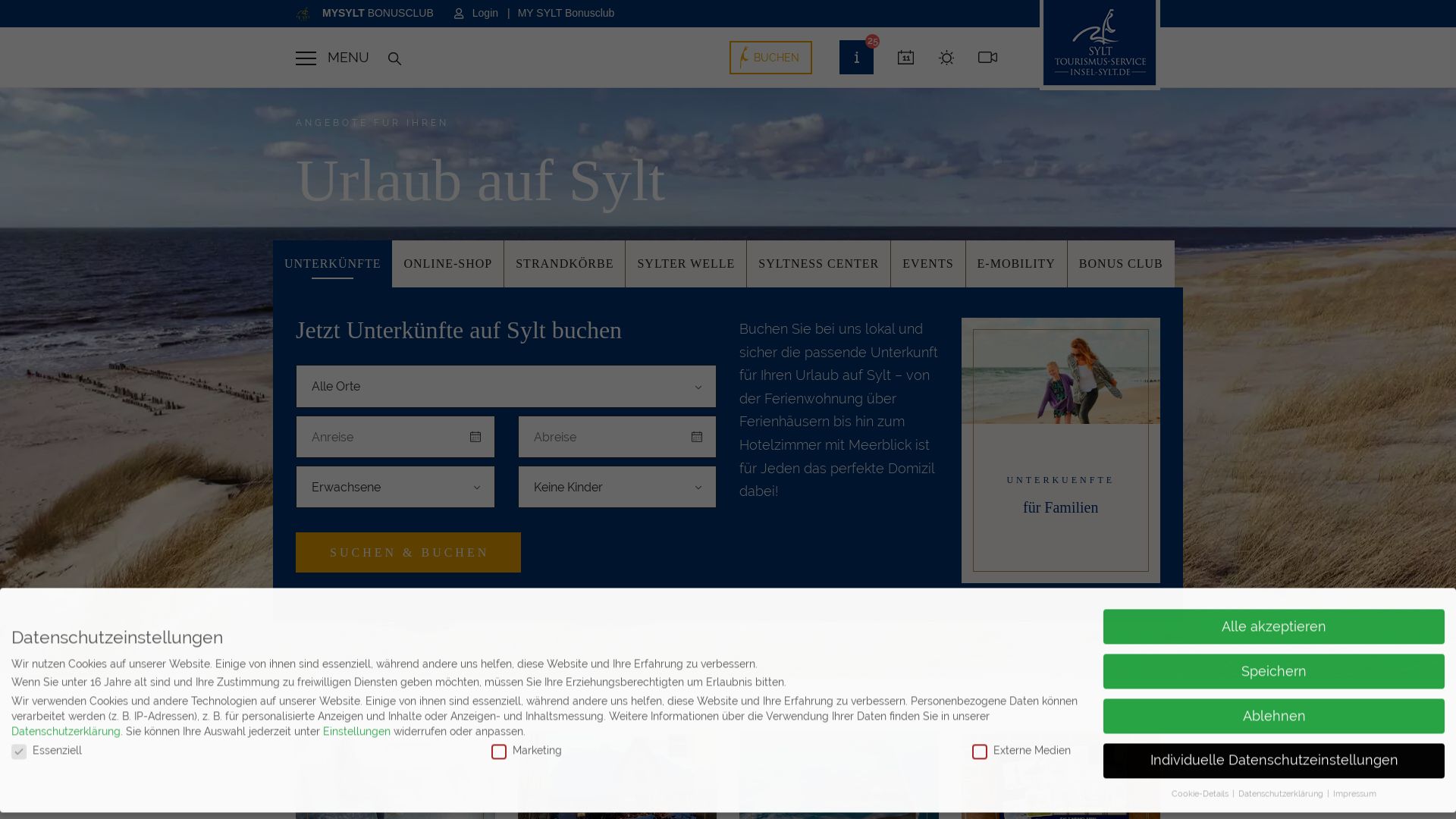The width and height of the screenshot is (1456, 819).
Task: Click the Ablehnen cookie button
Action: point(1274,717)
